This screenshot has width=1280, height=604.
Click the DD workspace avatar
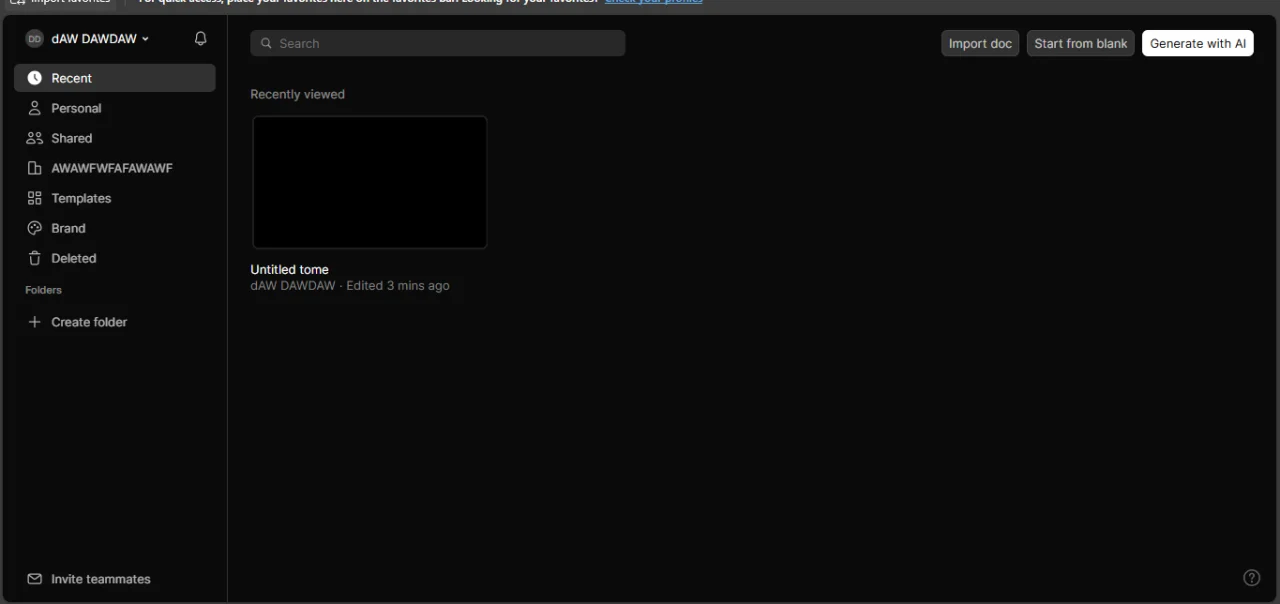point(34,39)
